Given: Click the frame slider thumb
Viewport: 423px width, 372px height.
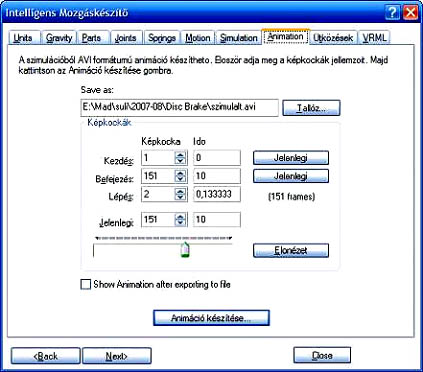Looking at the screenshot, I should (x=185, y=250).
